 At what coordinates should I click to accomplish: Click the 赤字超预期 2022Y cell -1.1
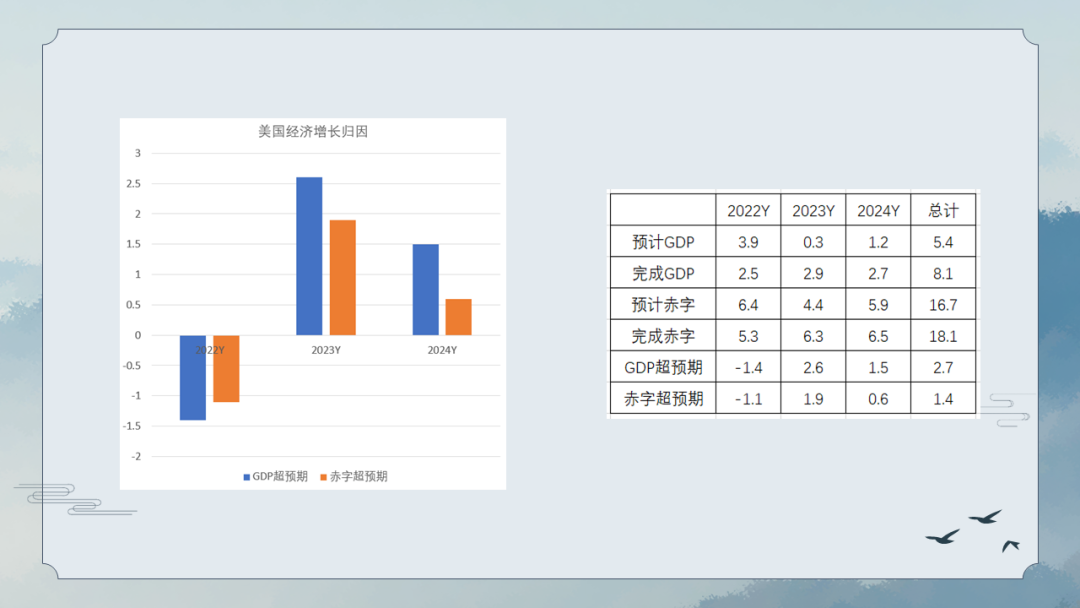pyautogui.click(x=748, y=399)
